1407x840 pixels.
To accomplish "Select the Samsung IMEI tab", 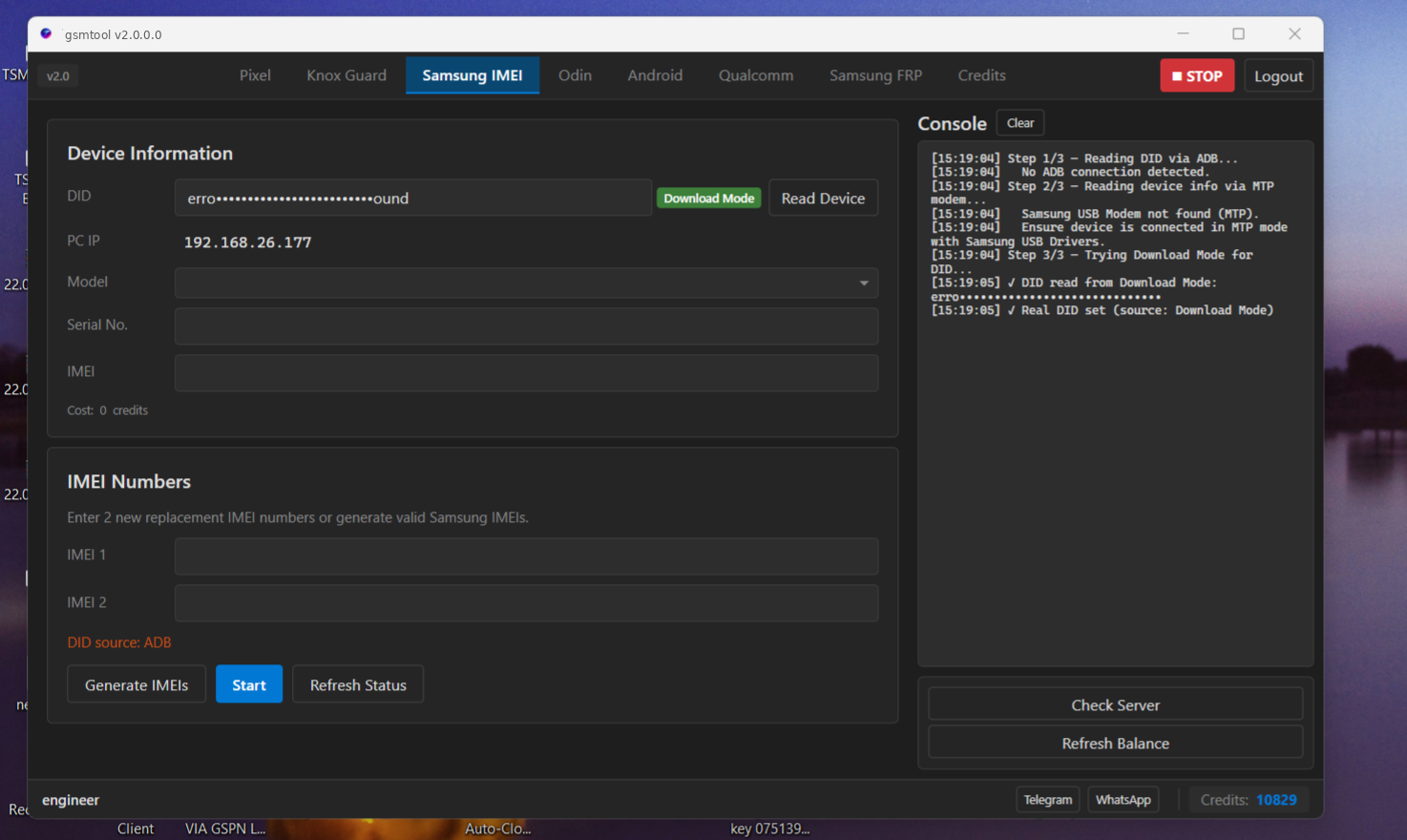I will [472, 75].
